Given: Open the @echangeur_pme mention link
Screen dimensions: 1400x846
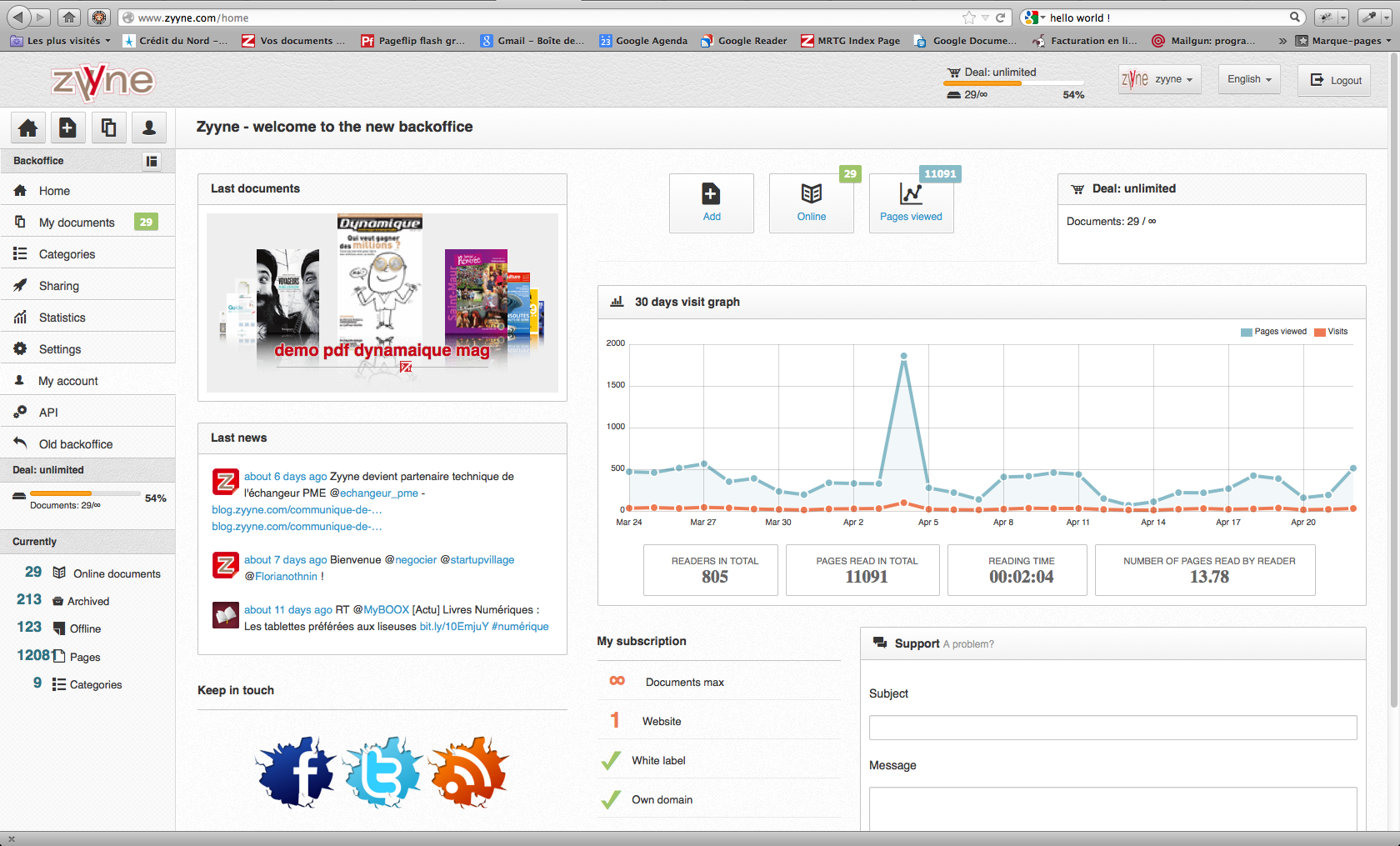Looking at the screenshot, I should pyautogui.click(x=373, y=493).
